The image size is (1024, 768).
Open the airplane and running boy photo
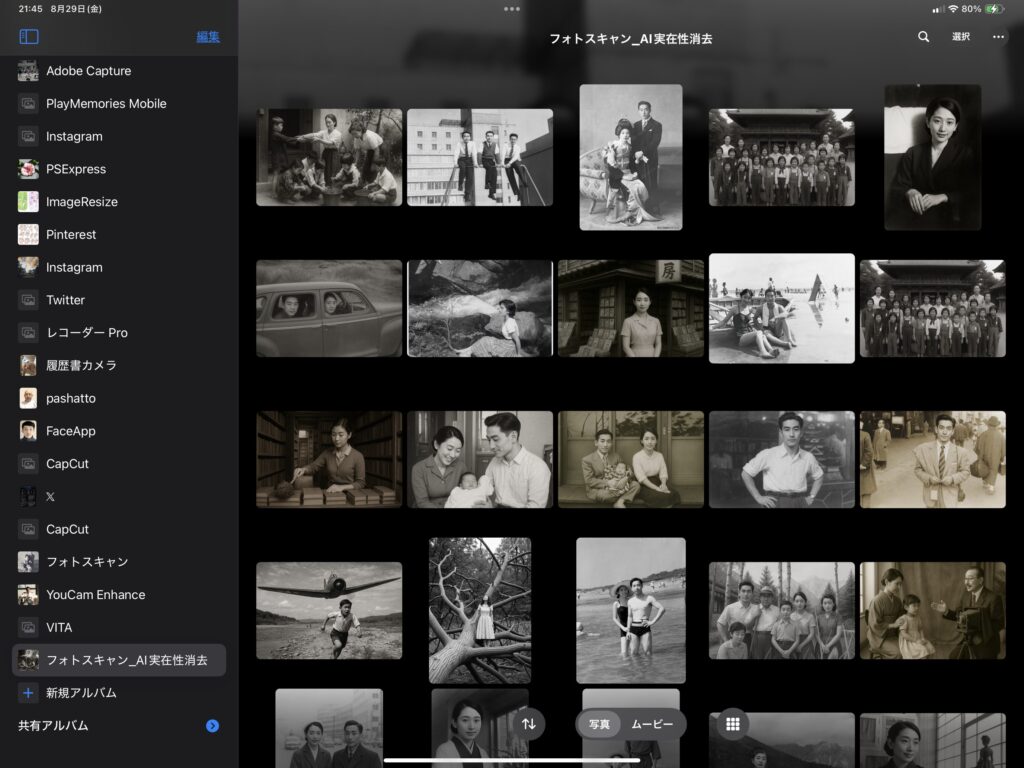pos(329,610)
